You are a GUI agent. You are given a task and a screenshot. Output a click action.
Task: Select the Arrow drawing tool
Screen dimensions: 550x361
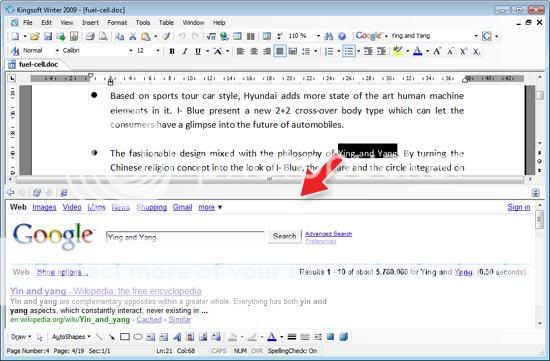[x=112, y=337]
